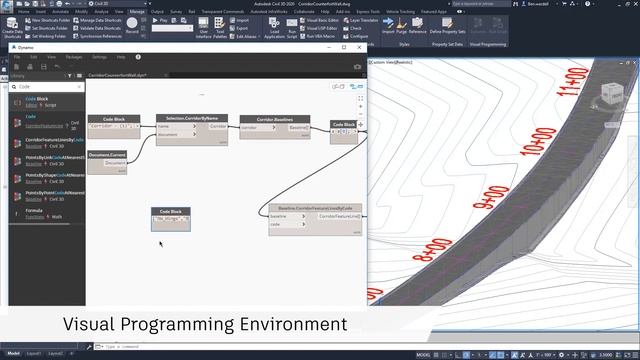The image size is (640, 360).
Task: Click Validate Data Shortcuts
Action: tap(97, 28)
